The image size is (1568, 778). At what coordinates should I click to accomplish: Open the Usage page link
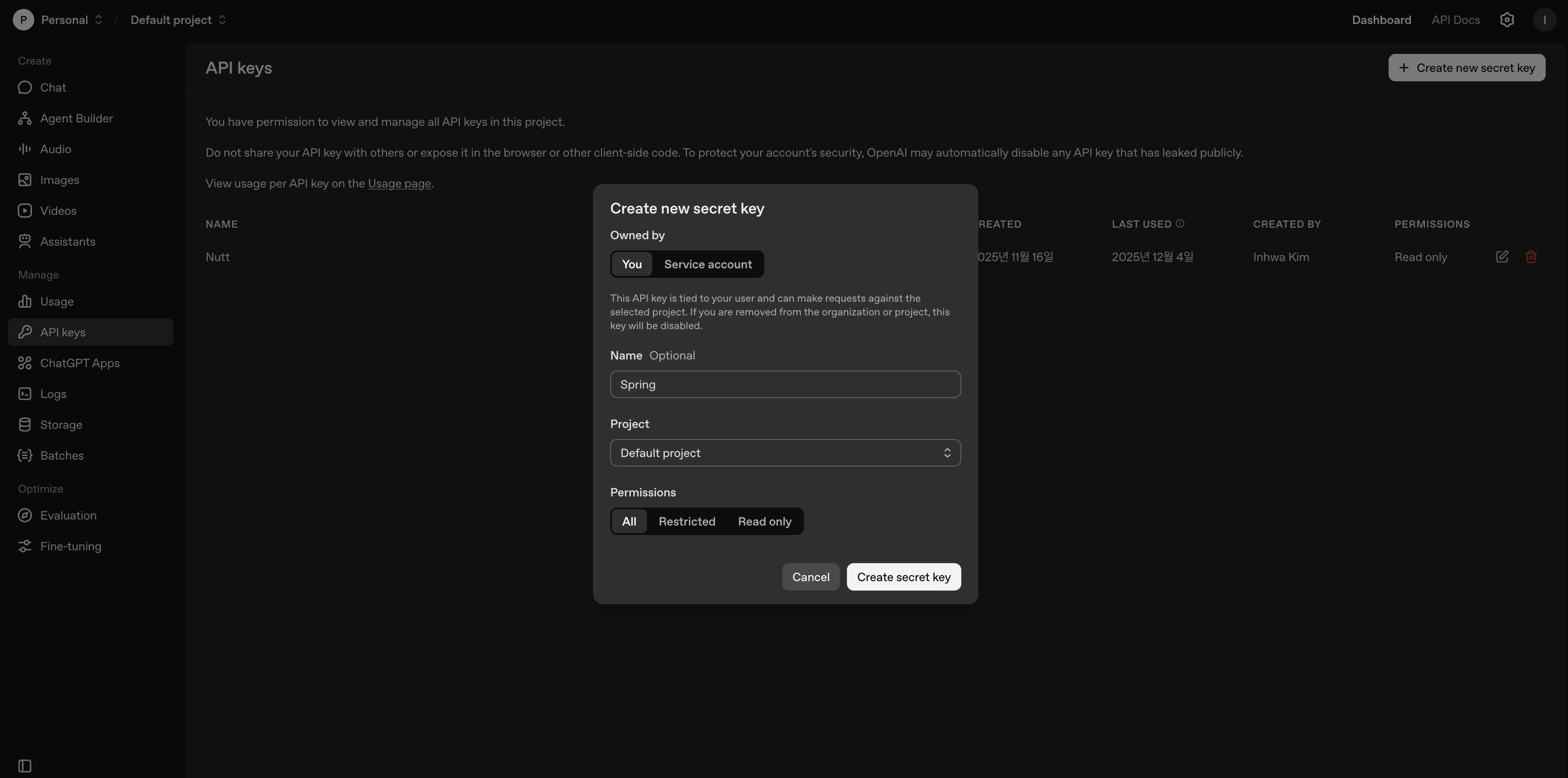pyautogui.click(x=399, y=184)
